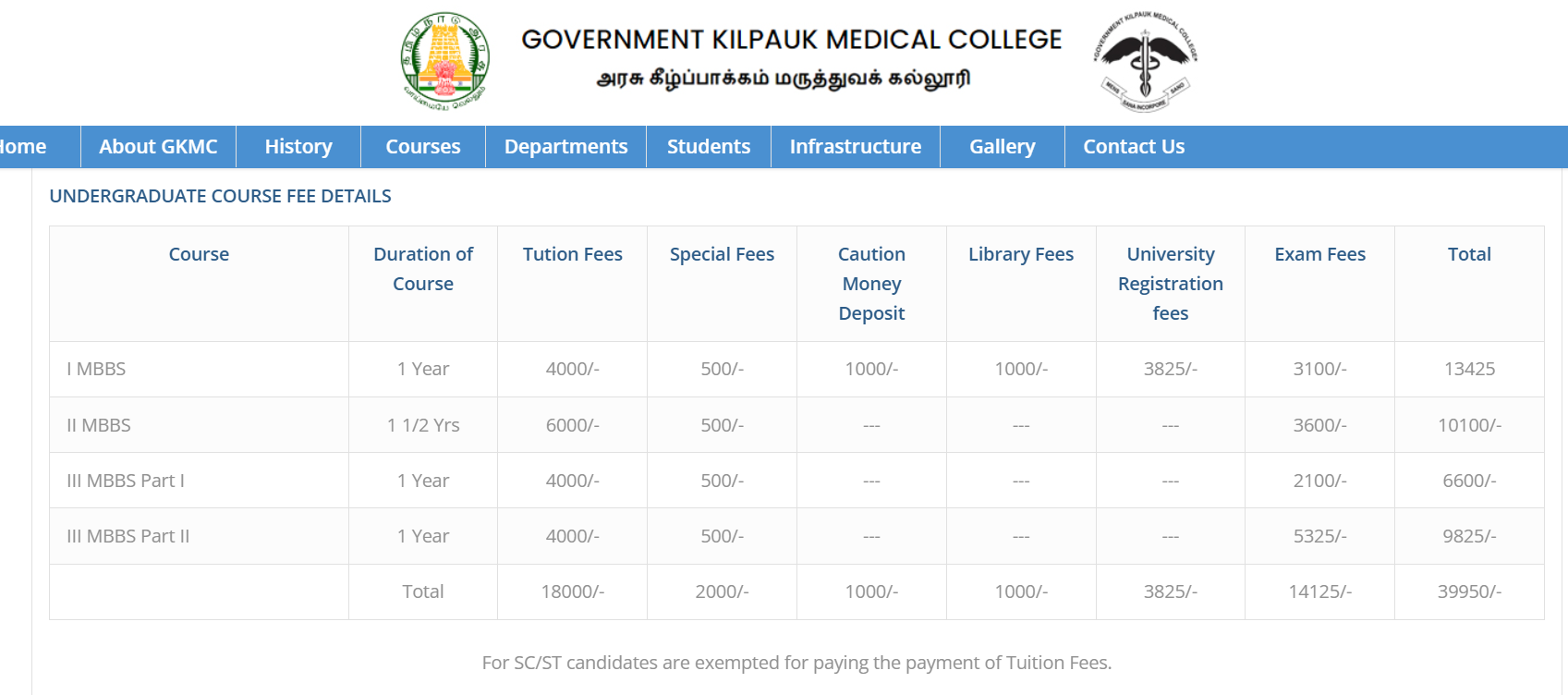
Task: Click the Undergraduate Course Fee Details heading
Action: tap(220, 196)
